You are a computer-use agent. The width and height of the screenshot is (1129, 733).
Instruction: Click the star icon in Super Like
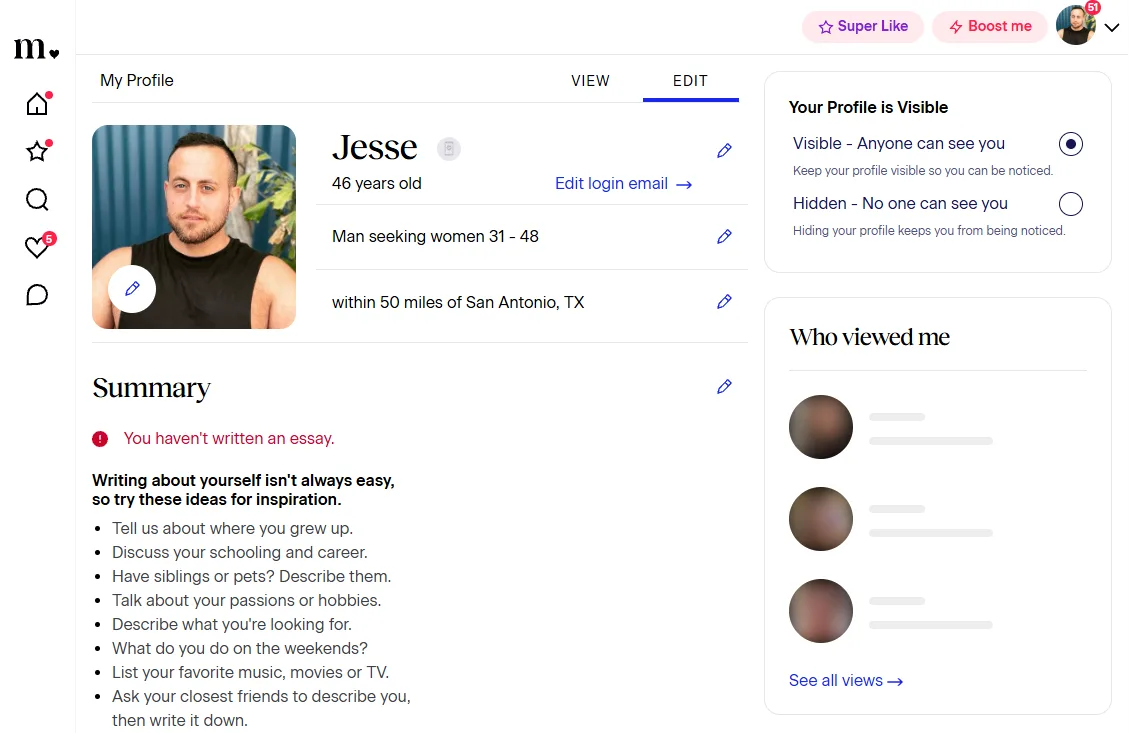coord(825,27)
